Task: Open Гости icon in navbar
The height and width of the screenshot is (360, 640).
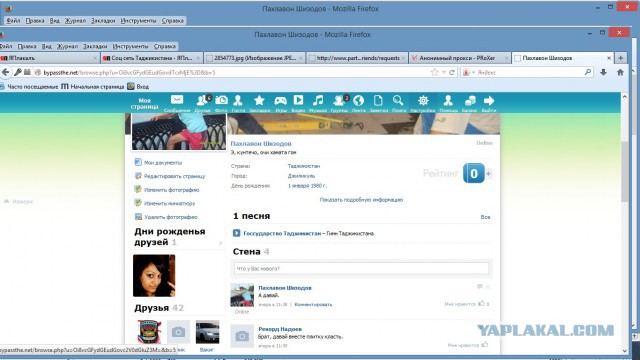Action: tap(238, 100)
